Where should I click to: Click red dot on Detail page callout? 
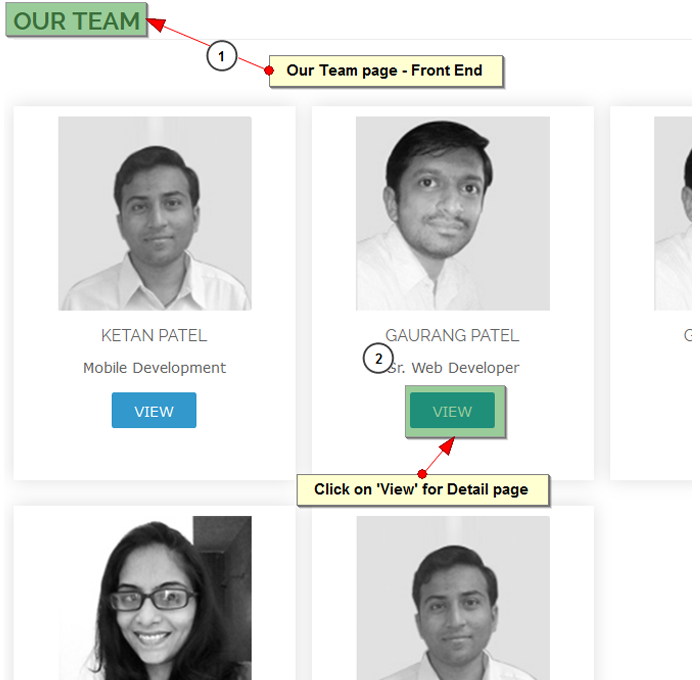pos(422,474)
